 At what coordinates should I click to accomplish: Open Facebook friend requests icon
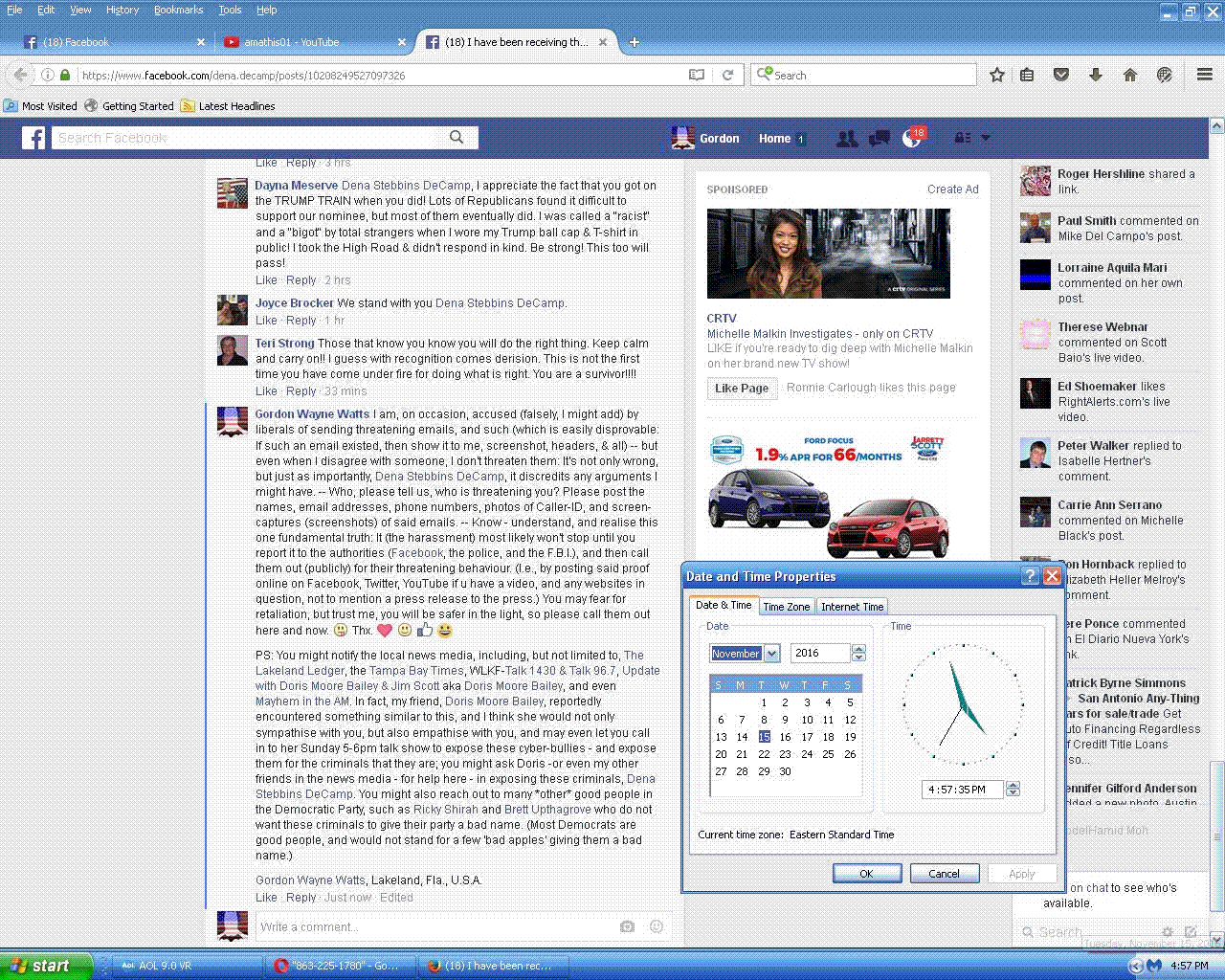tap(847, 139)
